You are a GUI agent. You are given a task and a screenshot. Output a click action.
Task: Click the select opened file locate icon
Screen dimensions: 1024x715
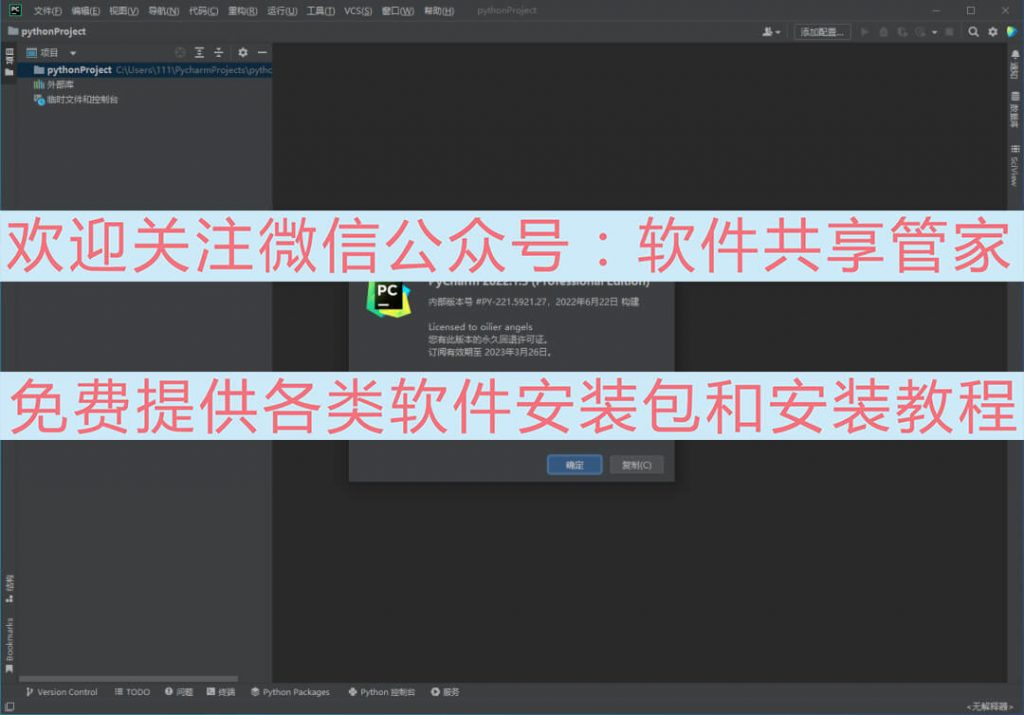[x=180, y=52]
